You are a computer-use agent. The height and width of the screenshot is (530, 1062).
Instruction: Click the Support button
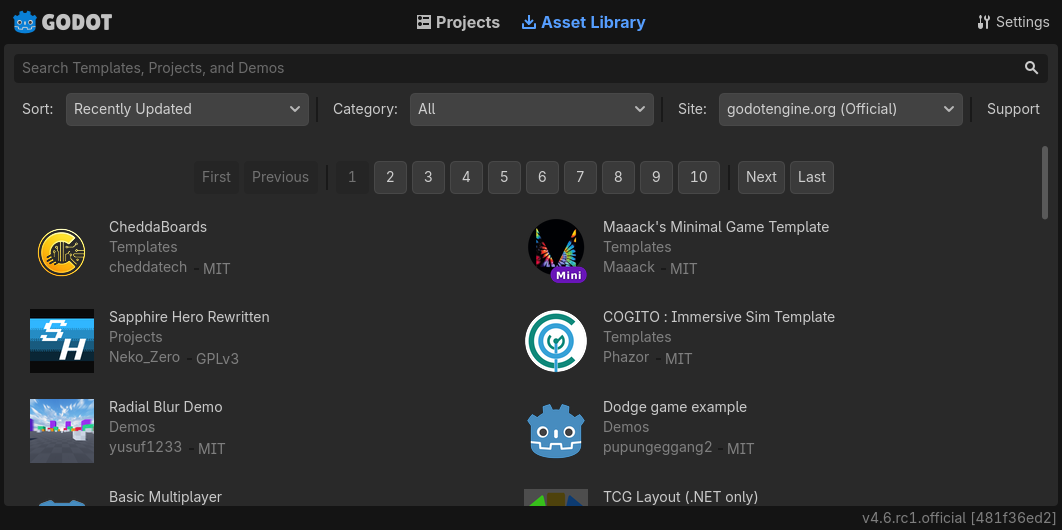[1013, 109]
